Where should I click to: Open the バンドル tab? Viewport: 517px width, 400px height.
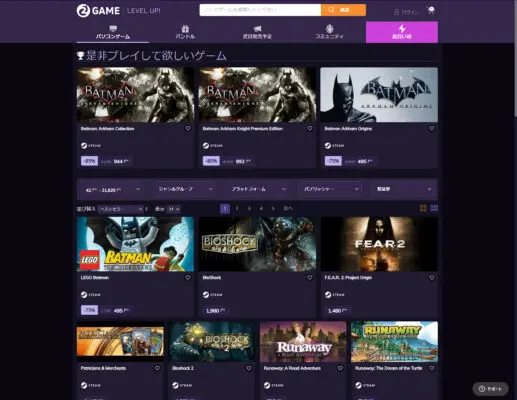185,32
